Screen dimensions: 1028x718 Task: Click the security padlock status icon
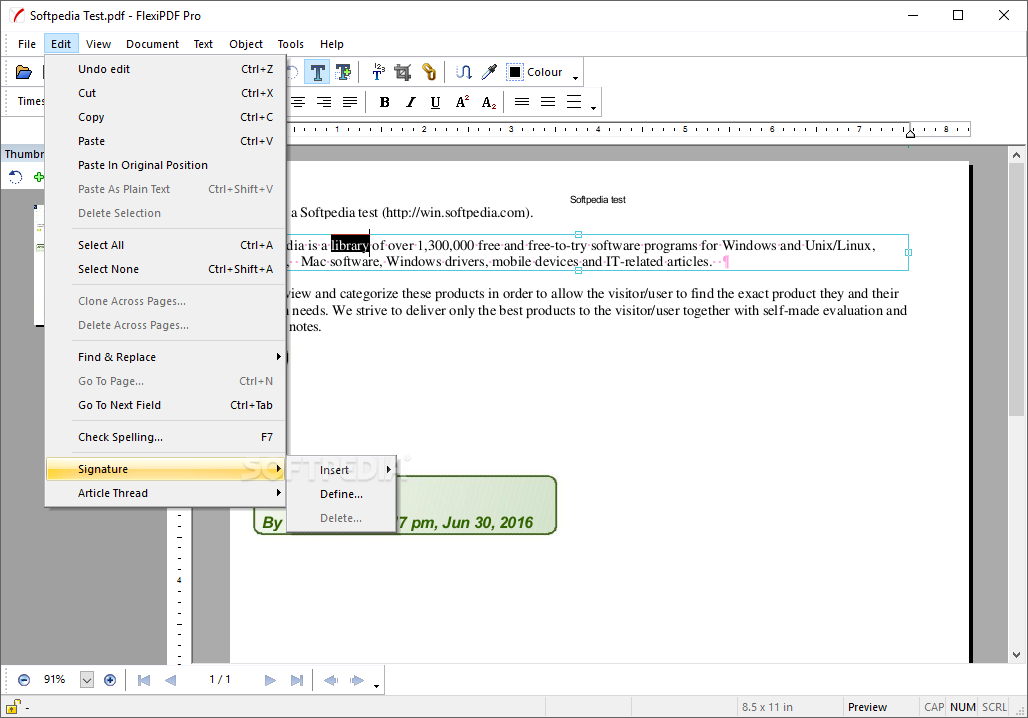[12, 707]
